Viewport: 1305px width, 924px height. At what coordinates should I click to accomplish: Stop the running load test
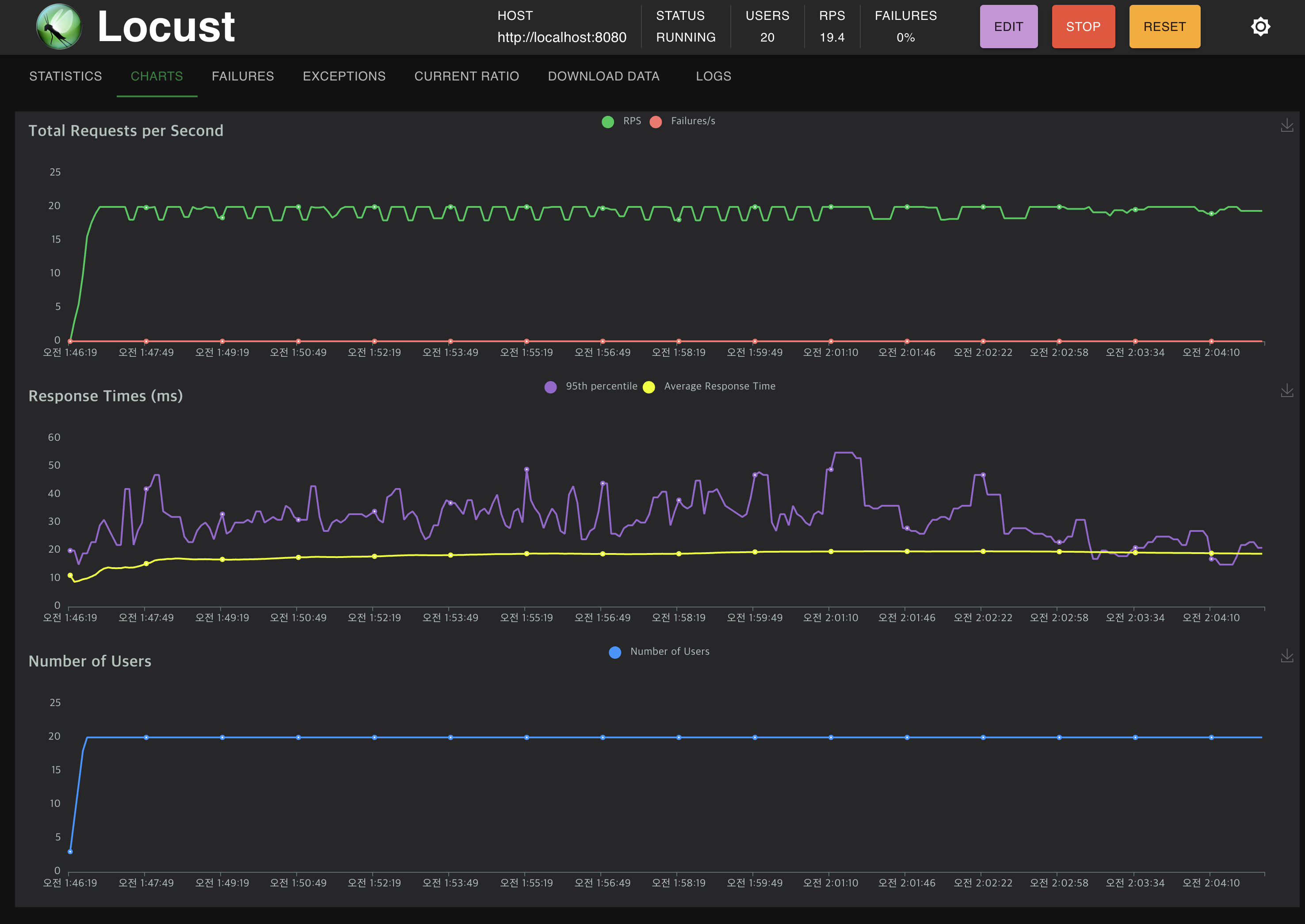pos(1083,27)
